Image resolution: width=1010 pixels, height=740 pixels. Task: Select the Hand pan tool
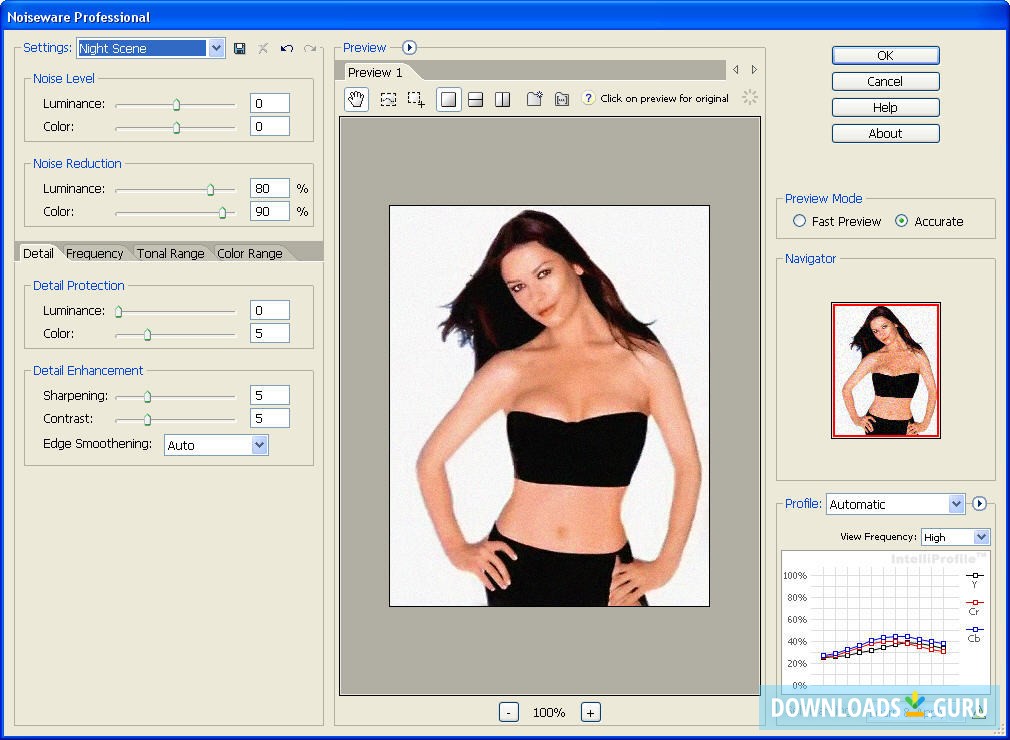356,99
